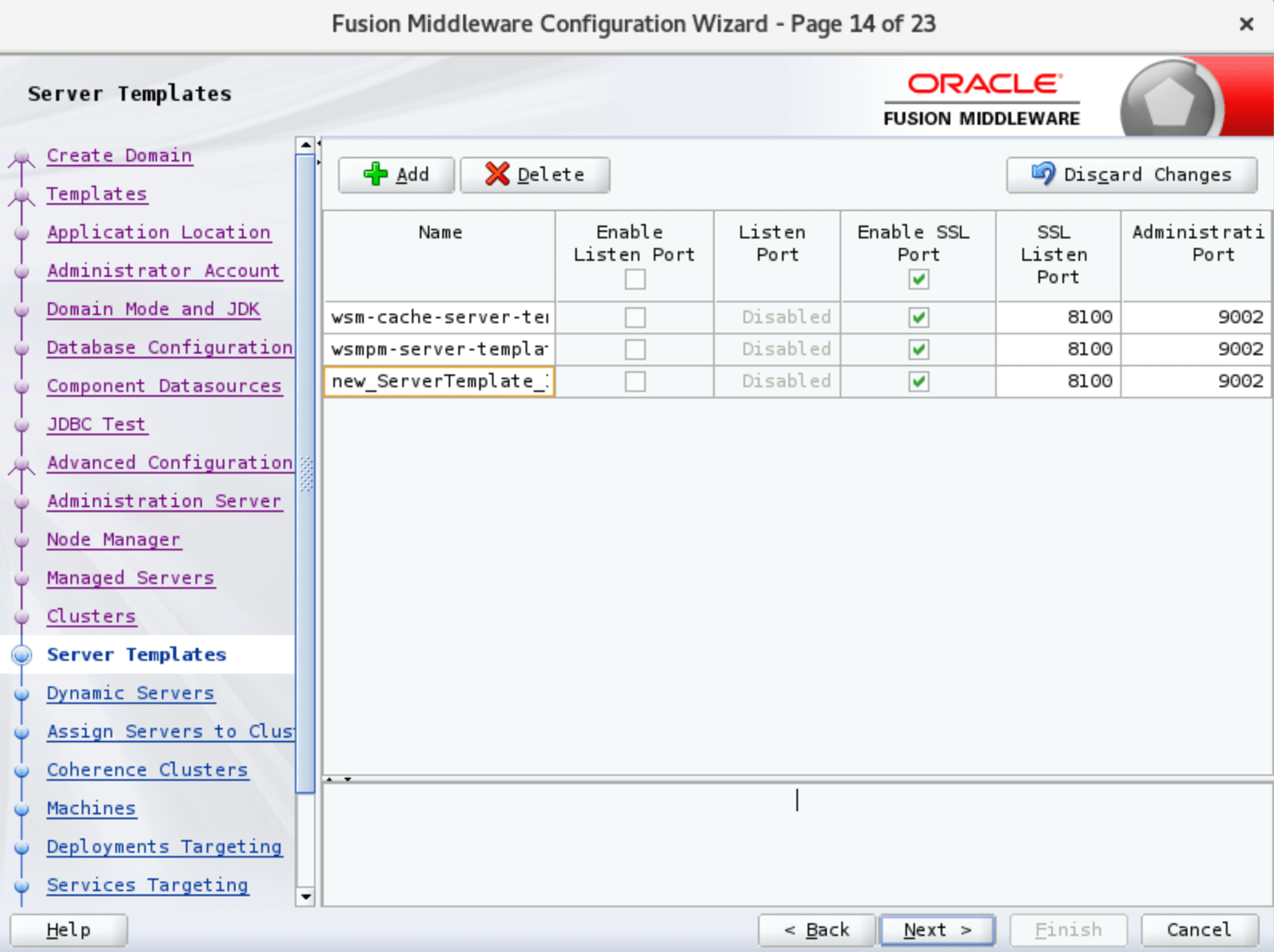Open the Deployments Targeting step
The image size is (1274, 952).
pyautogui.click(x=164, y=847)
